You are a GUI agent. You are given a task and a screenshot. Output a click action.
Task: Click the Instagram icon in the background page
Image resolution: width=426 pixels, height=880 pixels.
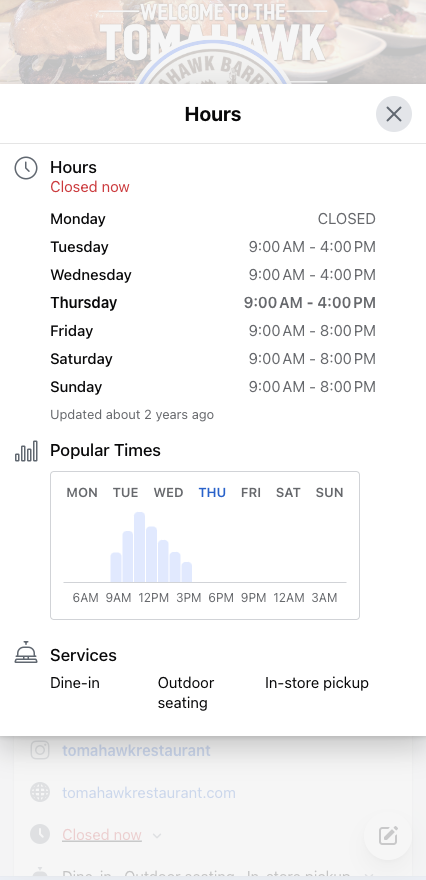point(40,750)
